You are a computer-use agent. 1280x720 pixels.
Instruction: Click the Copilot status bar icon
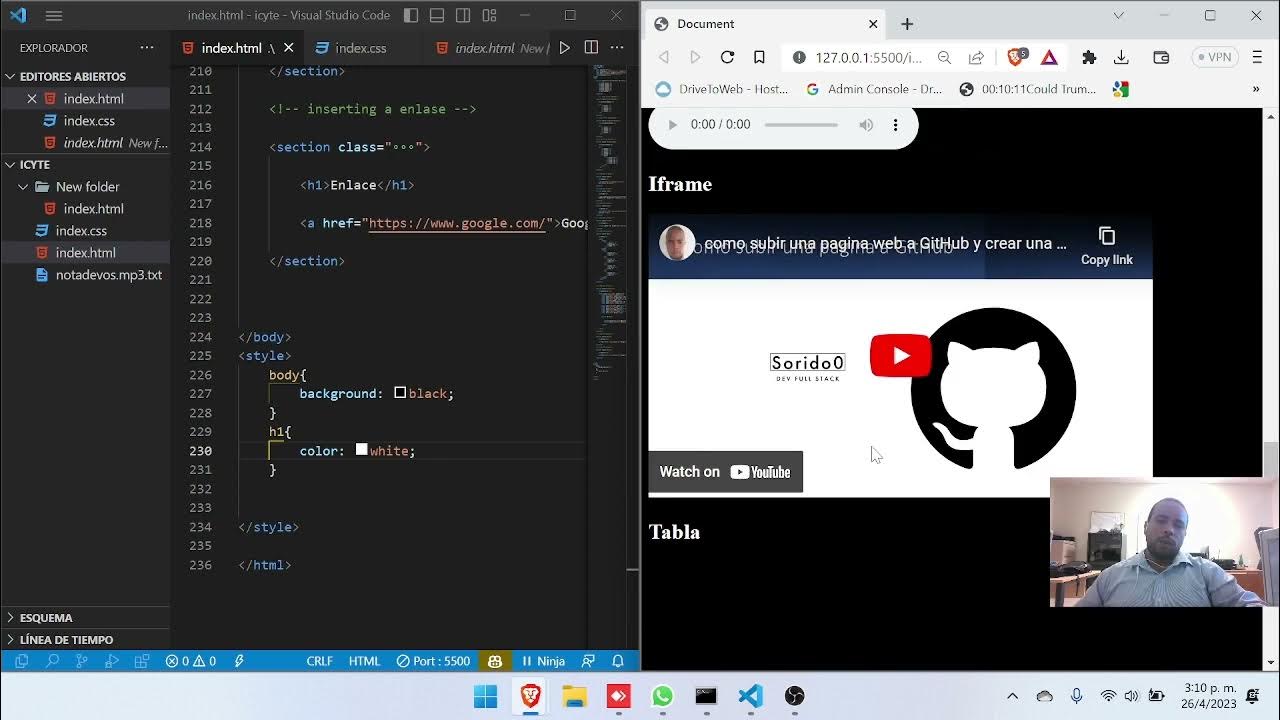point(495,661)
